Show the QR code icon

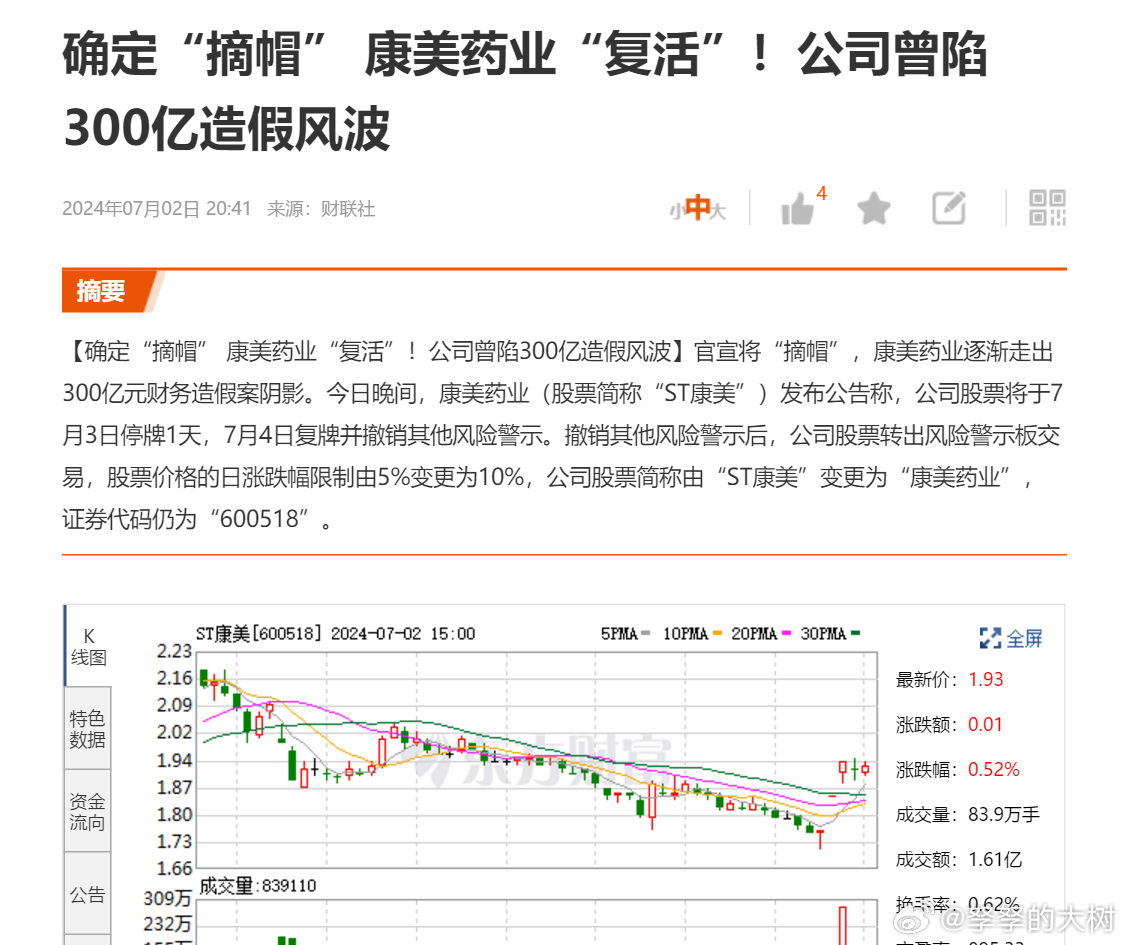point(1047,208)
